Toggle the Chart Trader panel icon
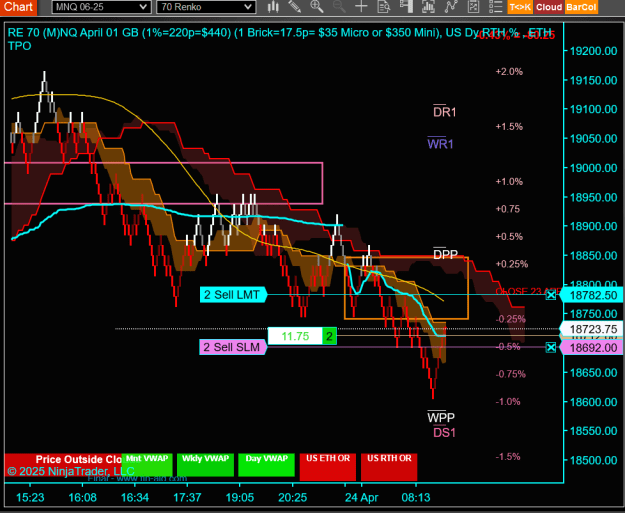The width and height of the screenshot is (625, 513). pos(406,7)
